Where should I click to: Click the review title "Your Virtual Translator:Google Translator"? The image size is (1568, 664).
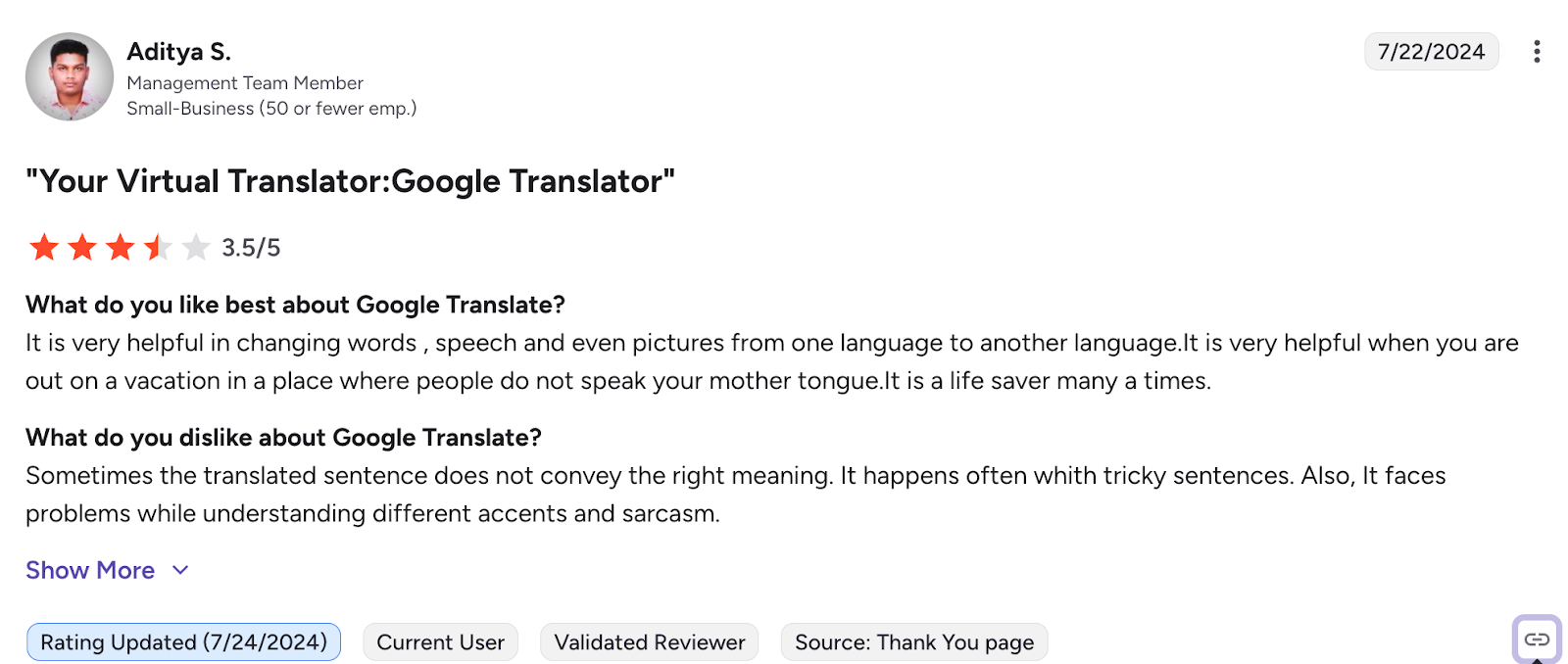pyautogui.click(x=350, y=181)
